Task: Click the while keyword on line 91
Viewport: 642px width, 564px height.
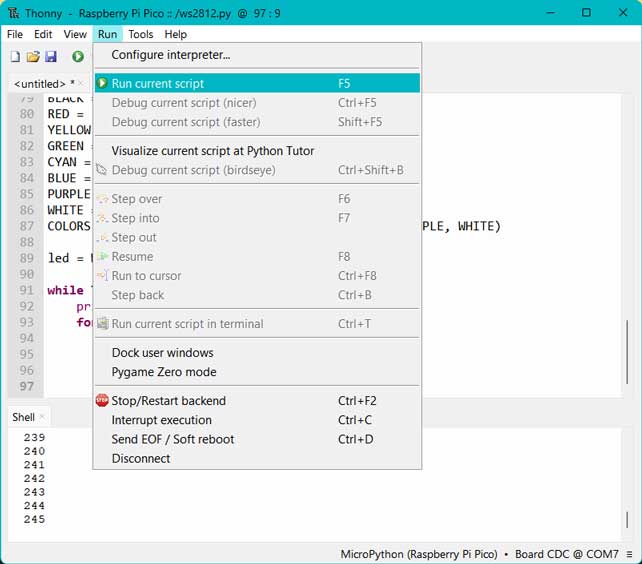Action: tap(66, 290)
